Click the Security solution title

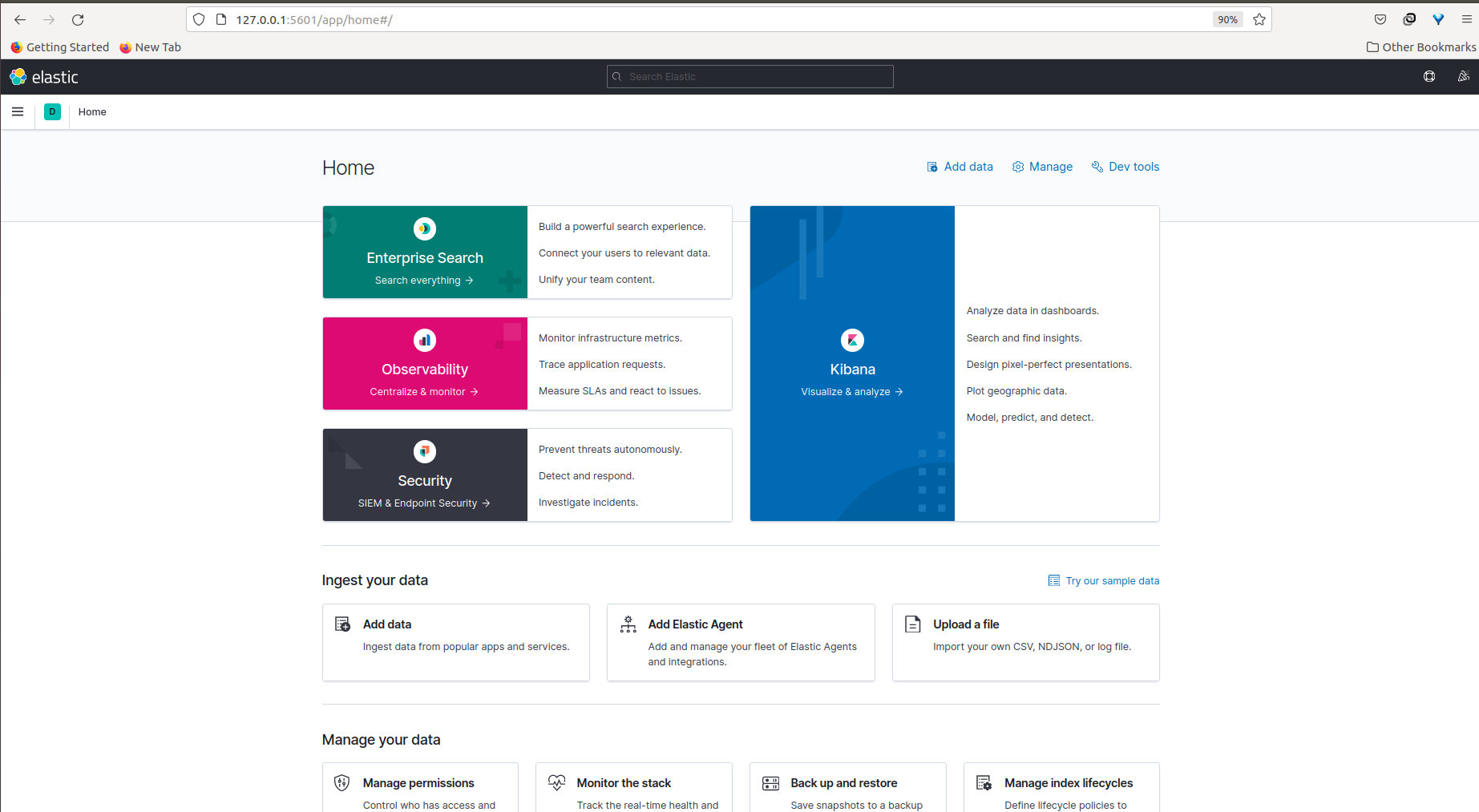point(425,481)
